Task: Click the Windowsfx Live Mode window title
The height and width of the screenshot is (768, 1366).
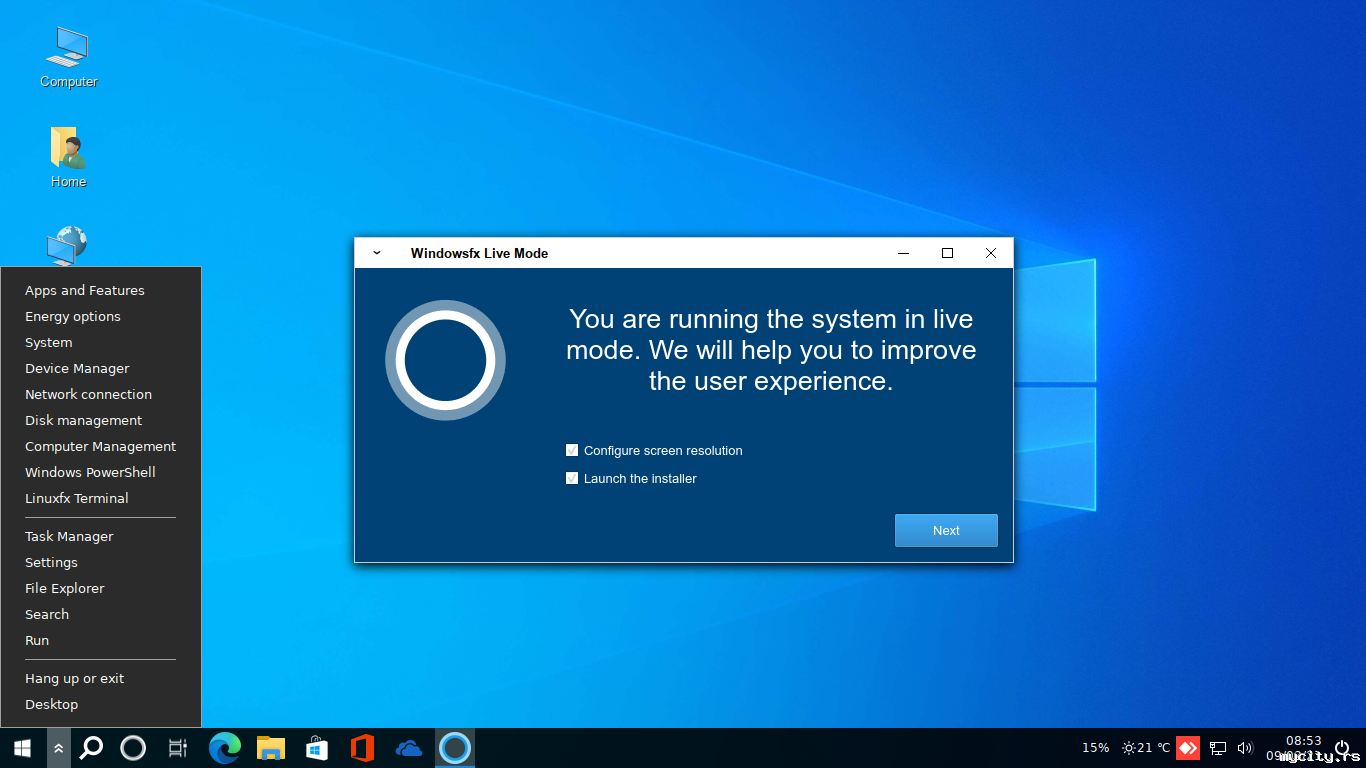Action: 479,253
